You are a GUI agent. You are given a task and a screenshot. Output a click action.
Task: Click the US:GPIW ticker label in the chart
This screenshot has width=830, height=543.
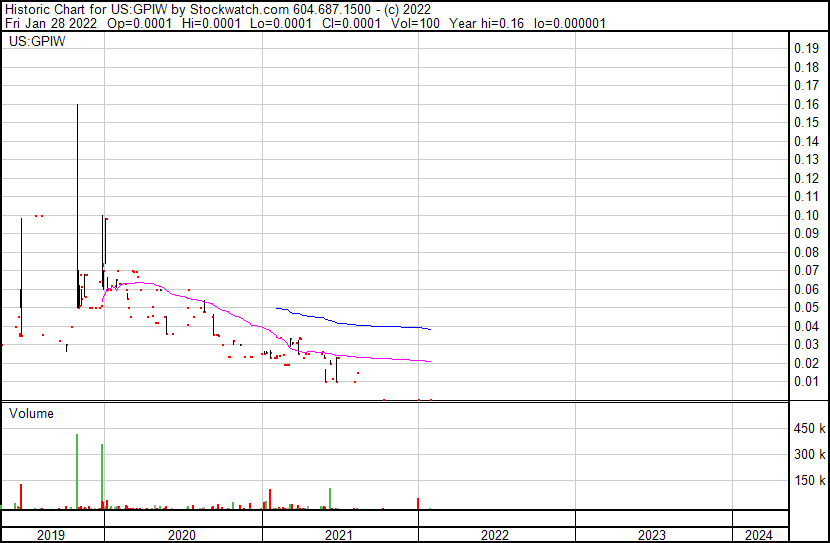coord(35,43)
